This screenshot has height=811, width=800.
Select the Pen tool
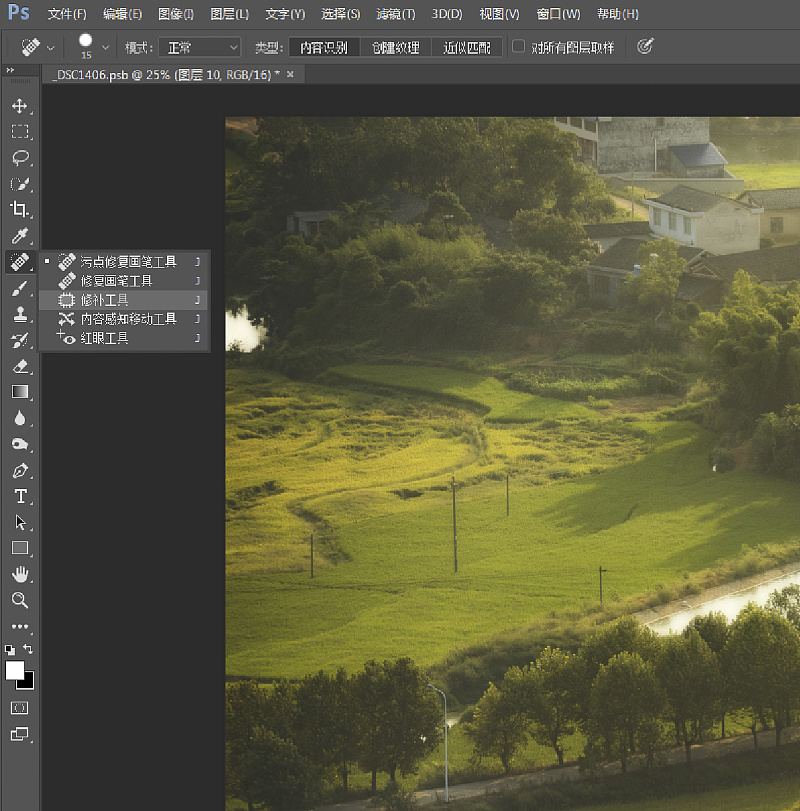tap(20, 471)
